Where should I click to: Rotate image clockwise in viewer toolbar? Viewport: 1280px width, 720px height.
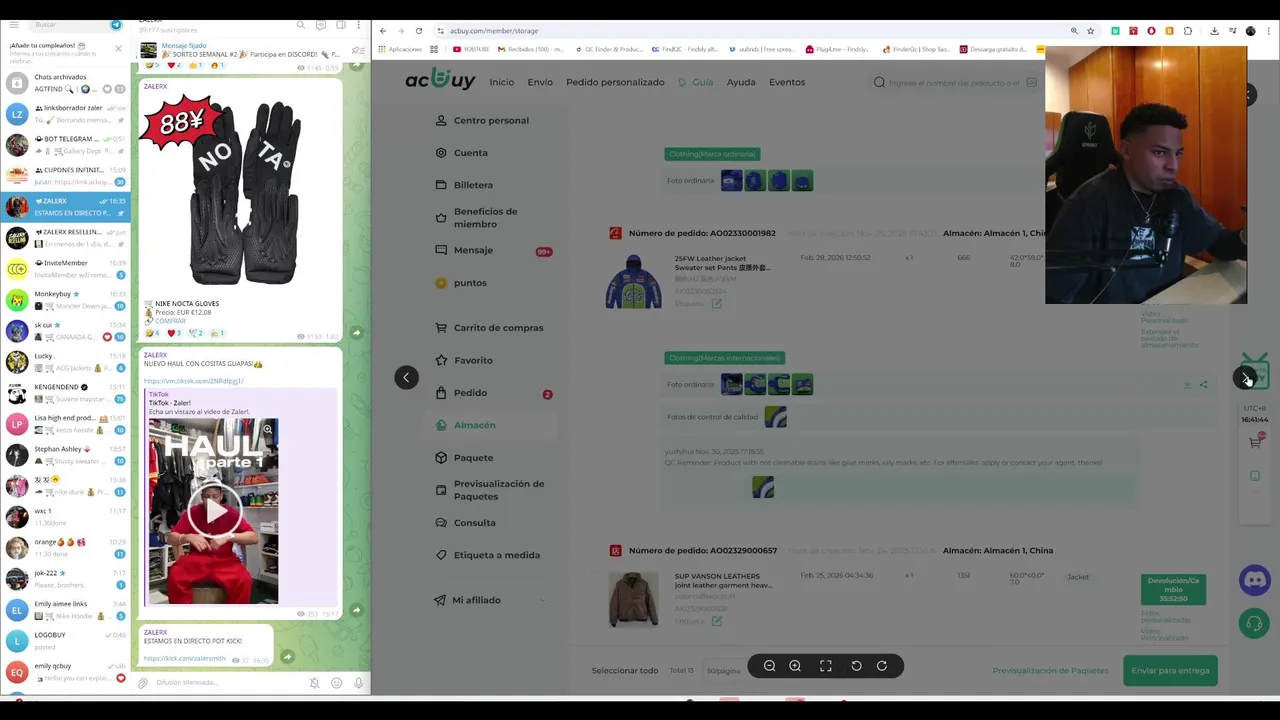point(882,666)
